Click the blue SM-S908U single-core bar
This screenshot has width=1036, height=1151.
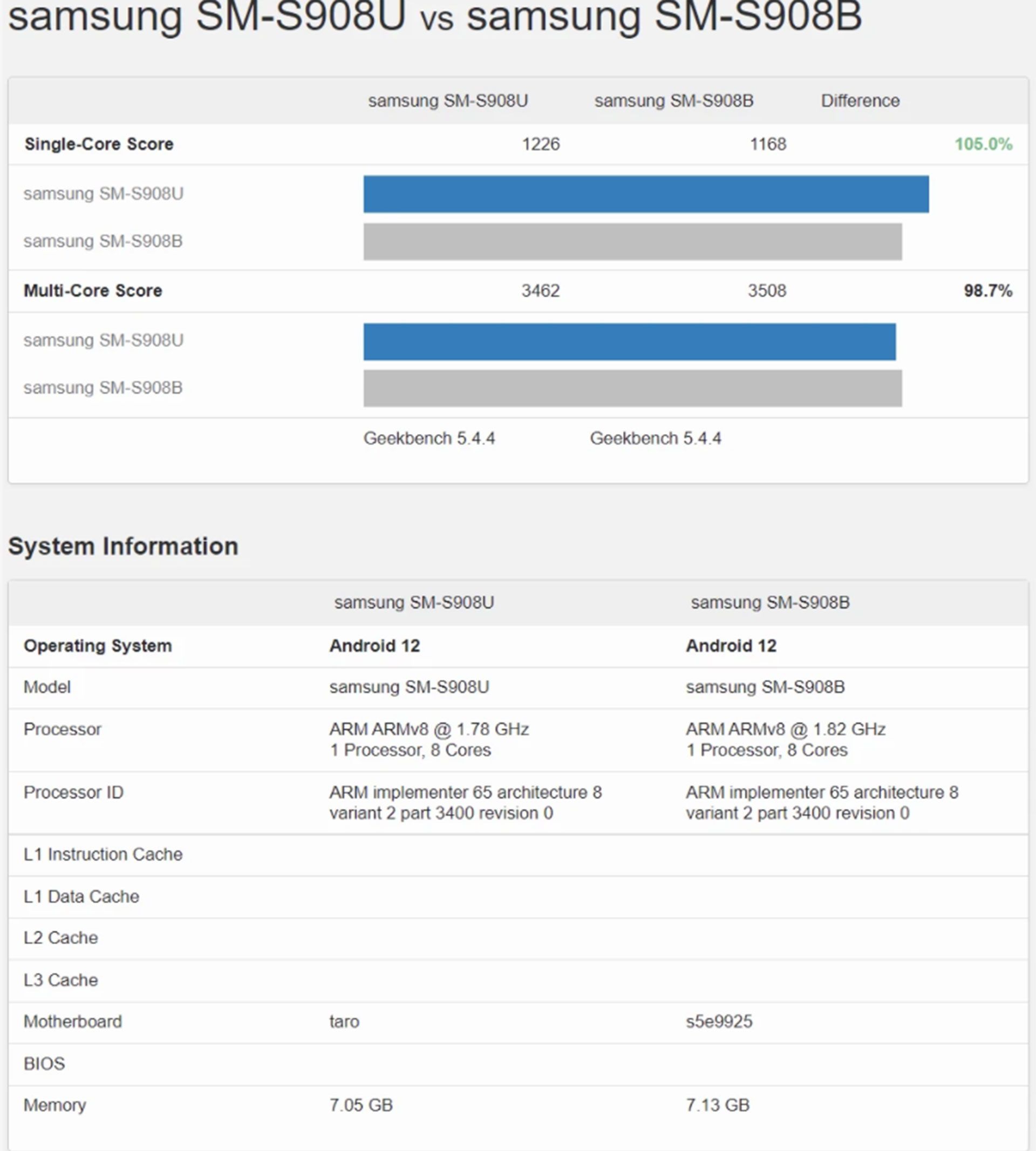(x=646, y=194)
